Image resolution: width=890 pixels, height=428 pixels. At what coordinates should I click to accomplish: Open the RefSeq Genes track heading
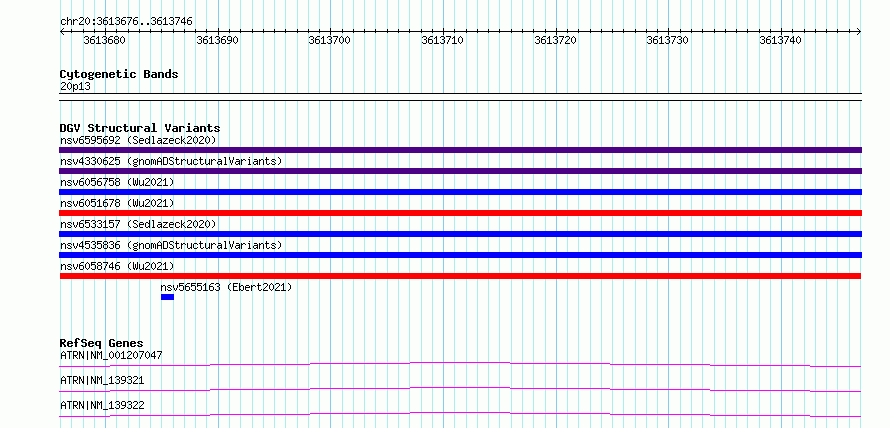102,343
